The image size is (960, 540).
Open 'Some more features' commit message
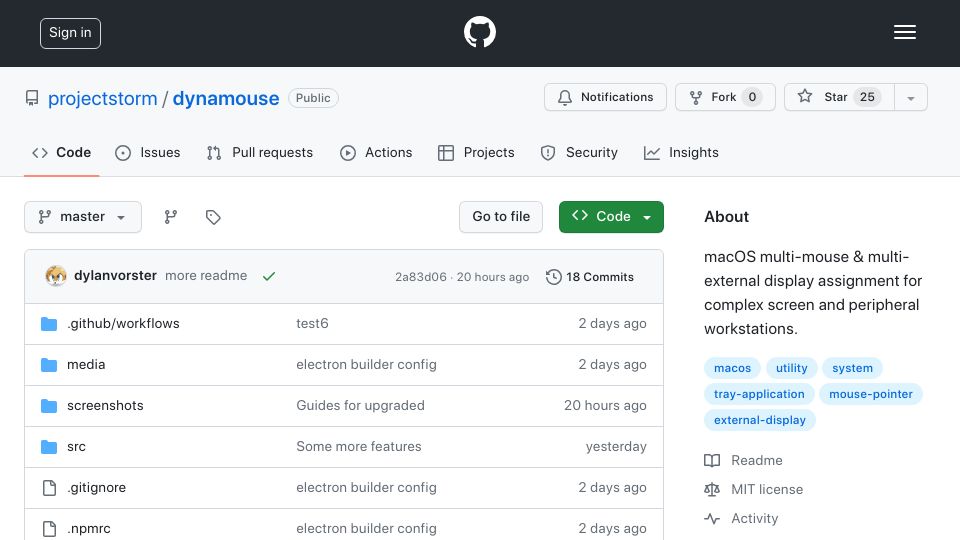pos(359,446)
